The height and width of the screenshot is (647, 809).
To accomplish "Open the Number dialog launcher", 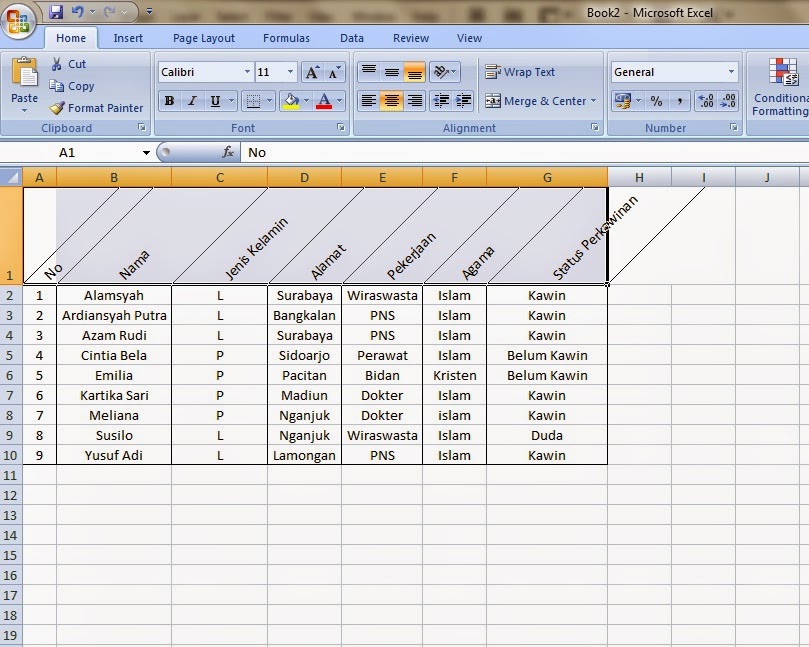I will (734, 127).
